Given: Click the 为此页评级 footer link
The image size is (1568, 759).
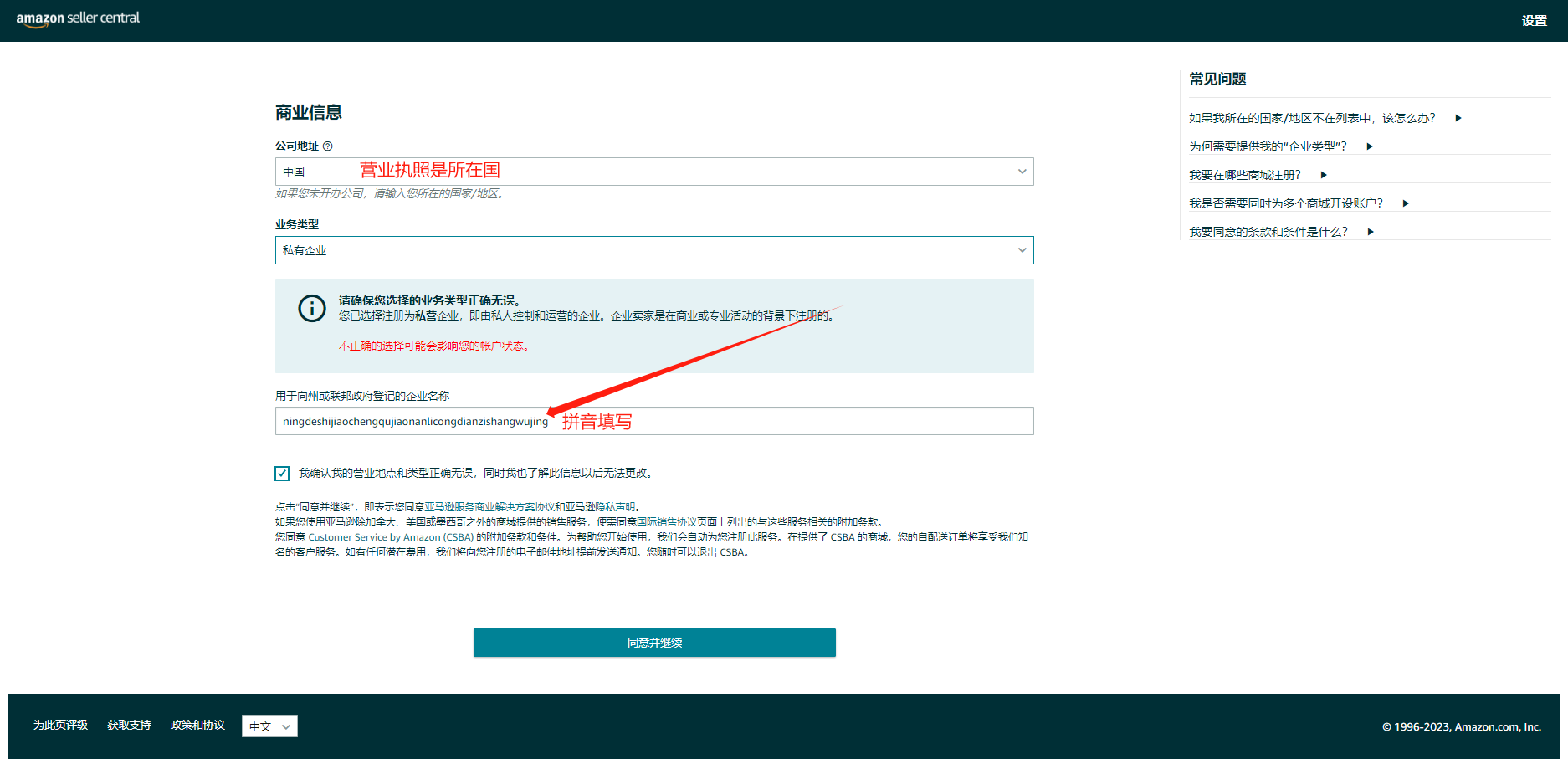Looking at the screenshot, I should (60, 725).
